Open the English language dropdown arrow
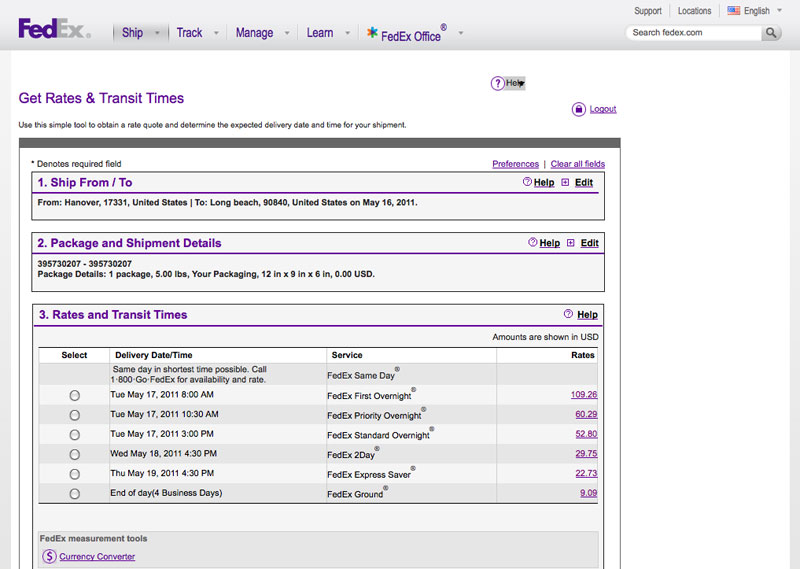 click(x=779, y=10)
